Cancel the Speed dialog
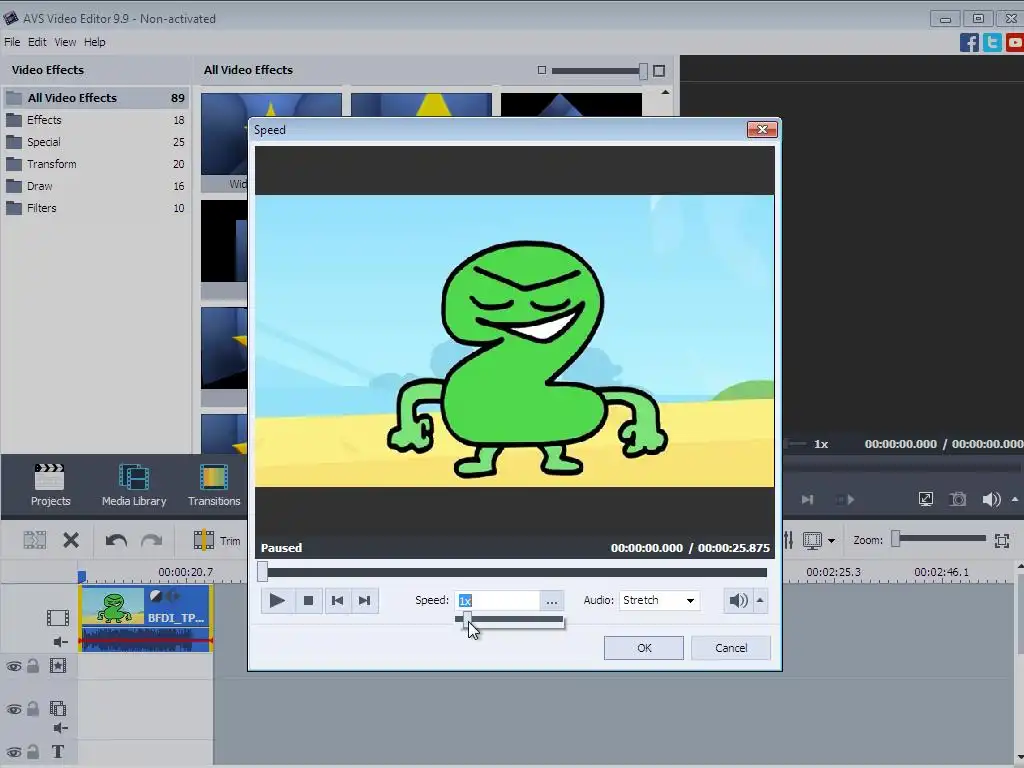The height and width of the screenshot is (768, 1024). tap(731, 648)
